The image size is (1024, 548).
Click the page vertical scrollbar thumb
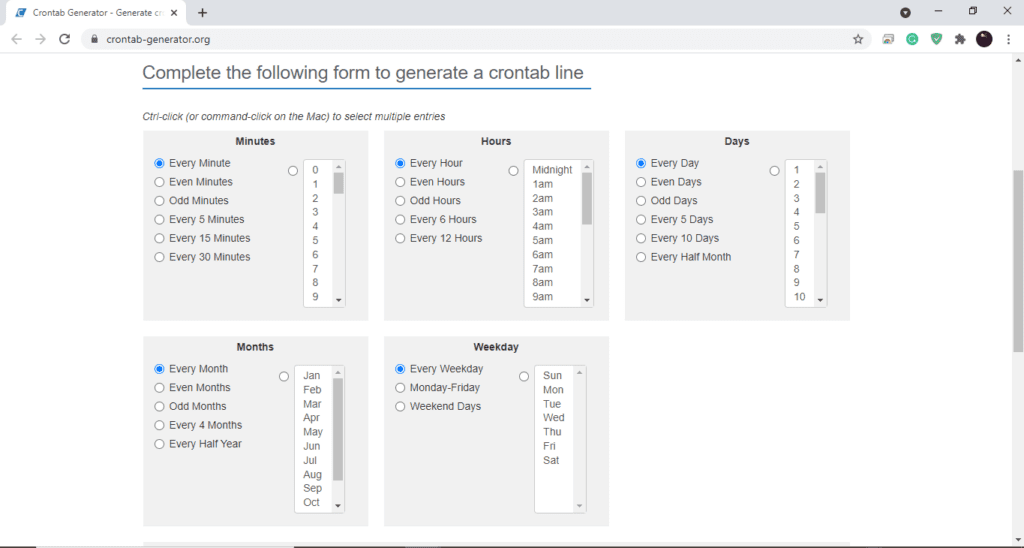click(1018, 261)
